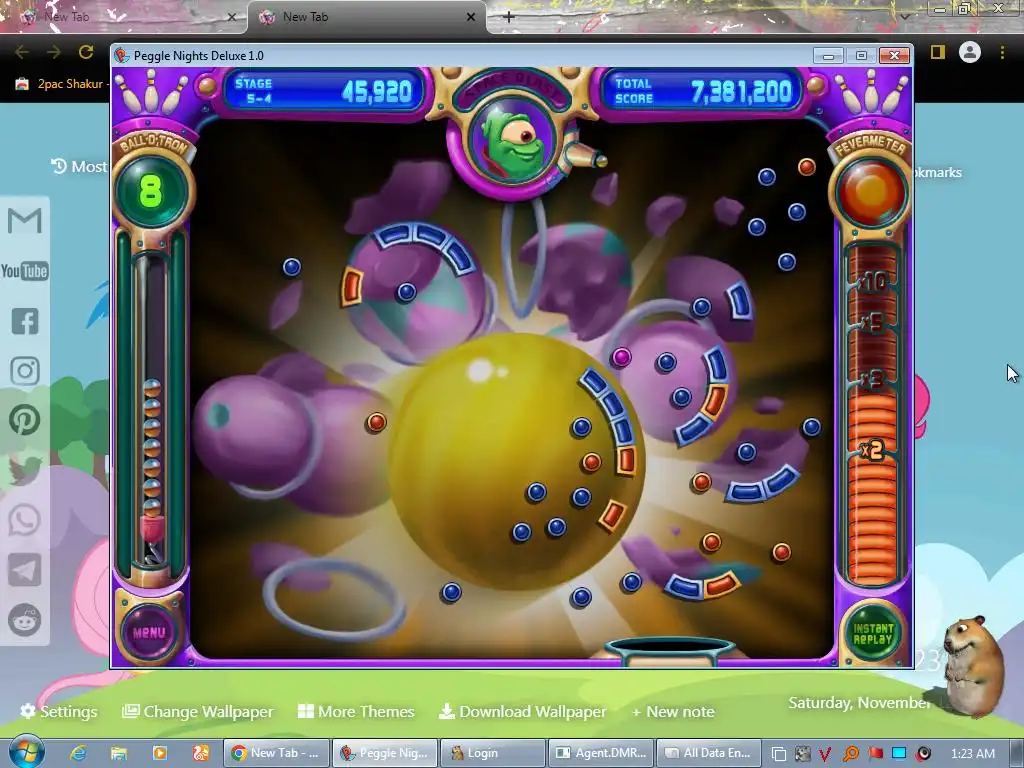Open the Windows Start menu
The width and height of the screenshot is (1024, 768).
click(25, 752)
